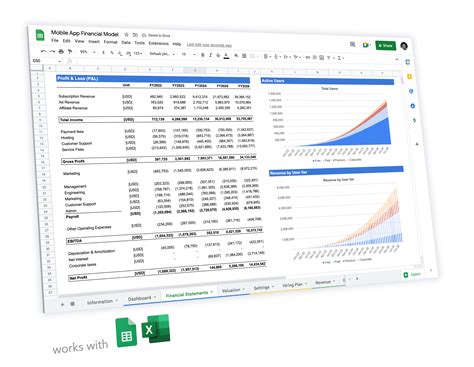Image resolution: width=474 pixels, height=367 pixels.
Task: Open the Edit menu
Action: [x=67, y=41]
